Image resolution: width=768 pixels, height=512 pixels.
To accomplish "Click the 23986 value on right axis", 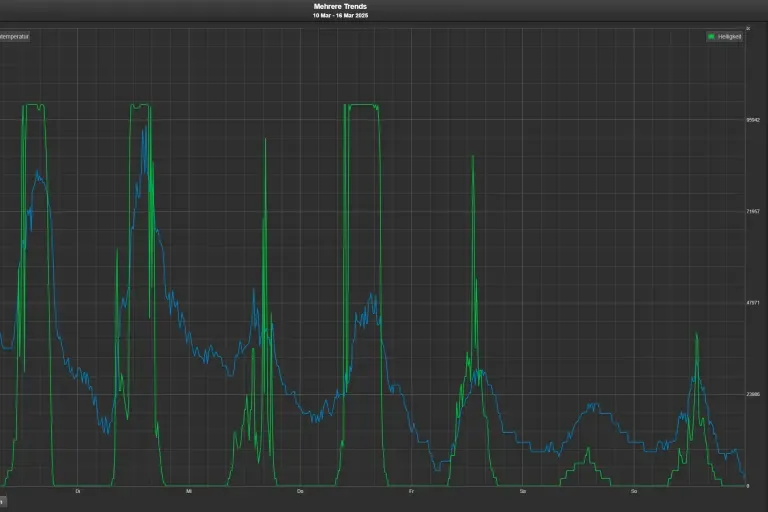I will pos(753,395).
